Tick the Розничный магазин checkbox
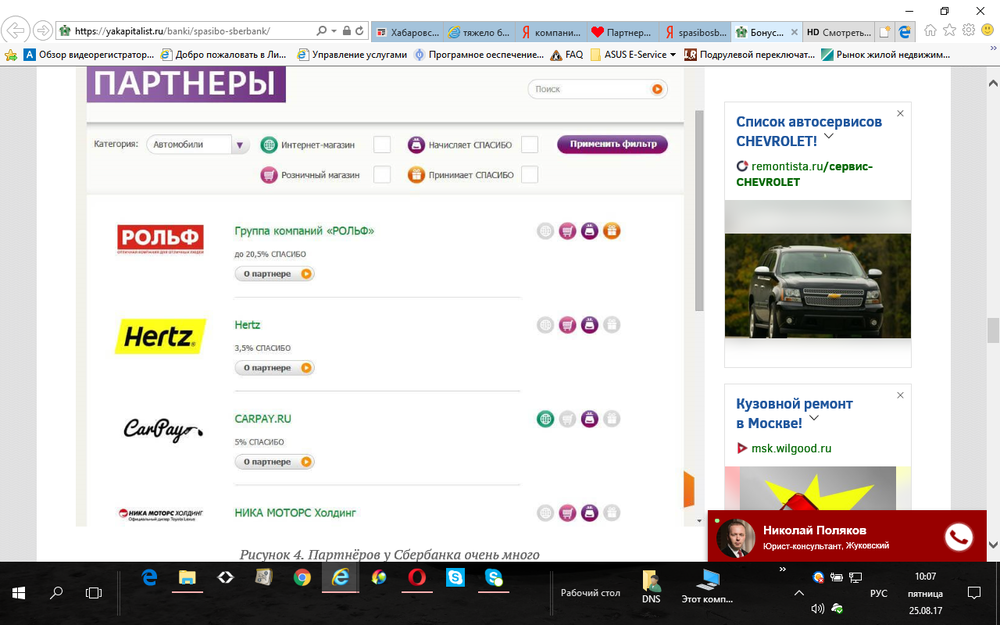The width and height of the screenshot is (1000, 625). point(382,175)
